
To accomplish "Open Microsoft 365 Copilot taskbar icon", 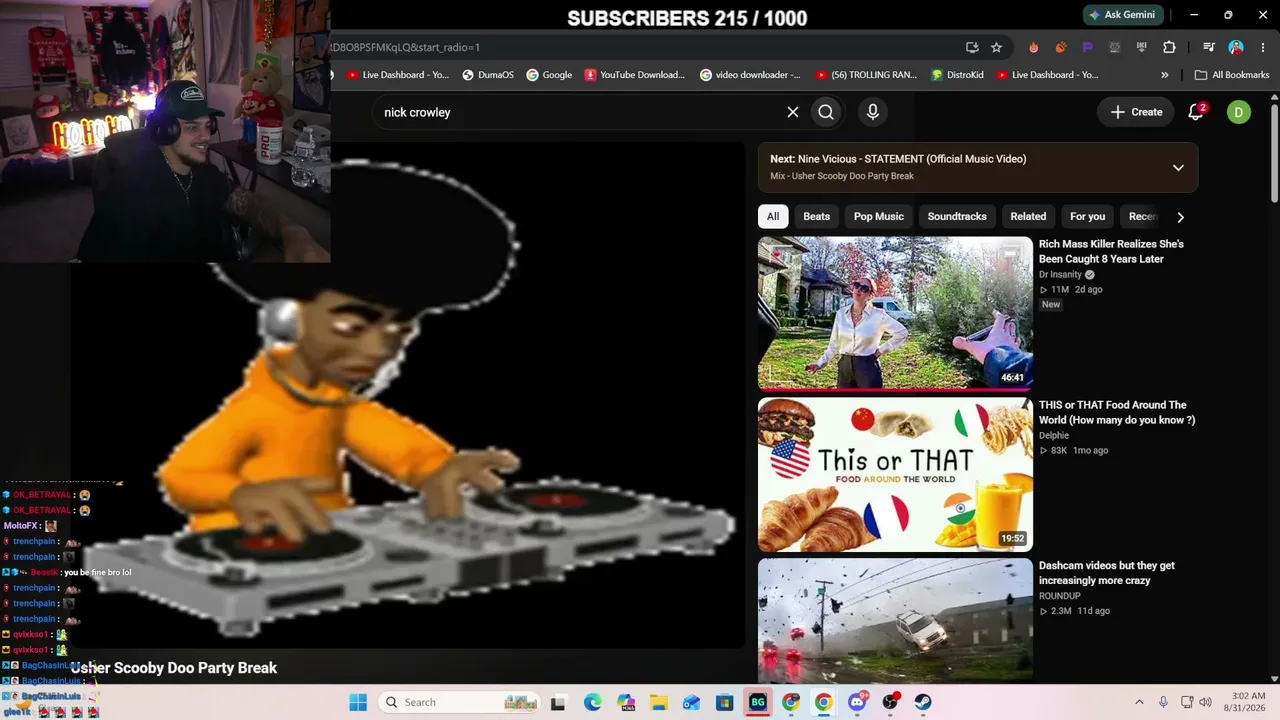I will coord(626,702).
